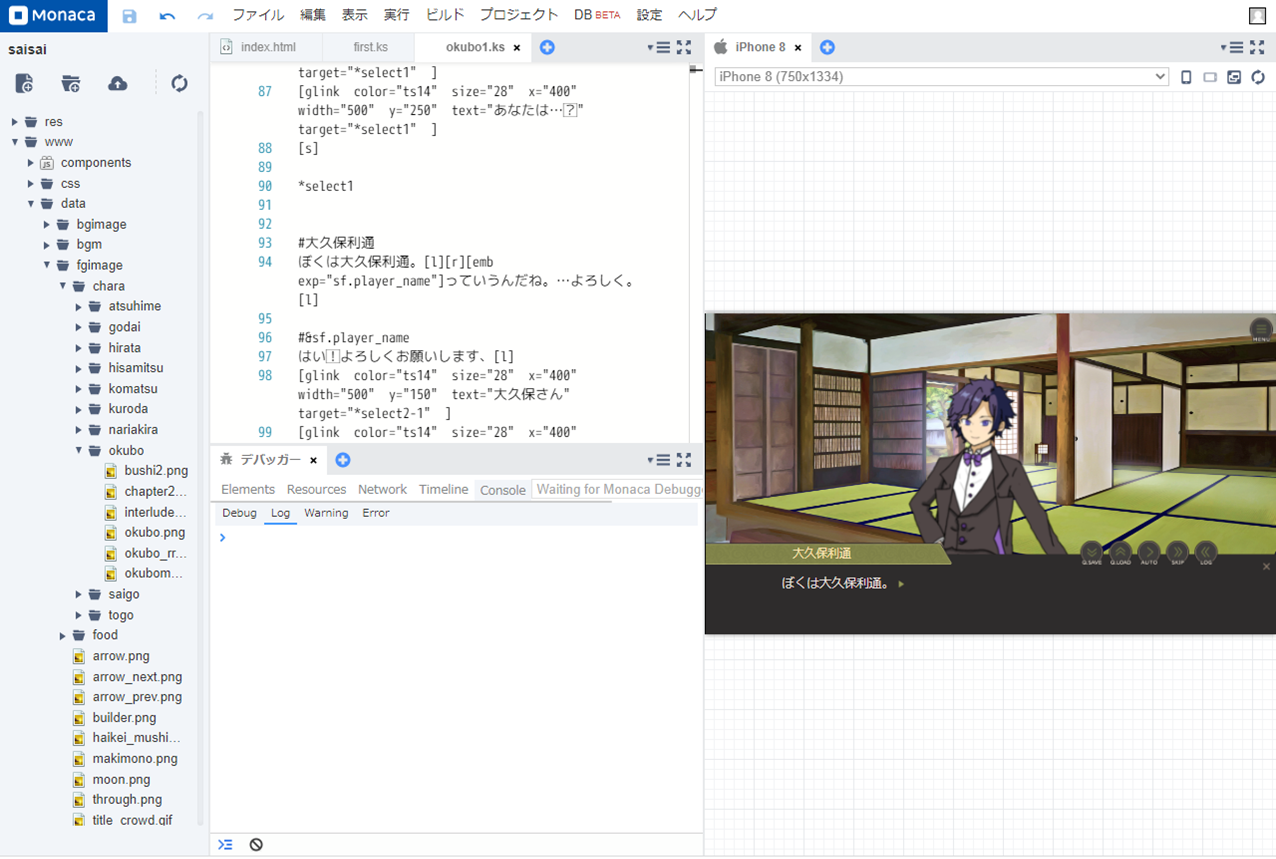Click the Redo arrow icon

click(x=205, y=16)
